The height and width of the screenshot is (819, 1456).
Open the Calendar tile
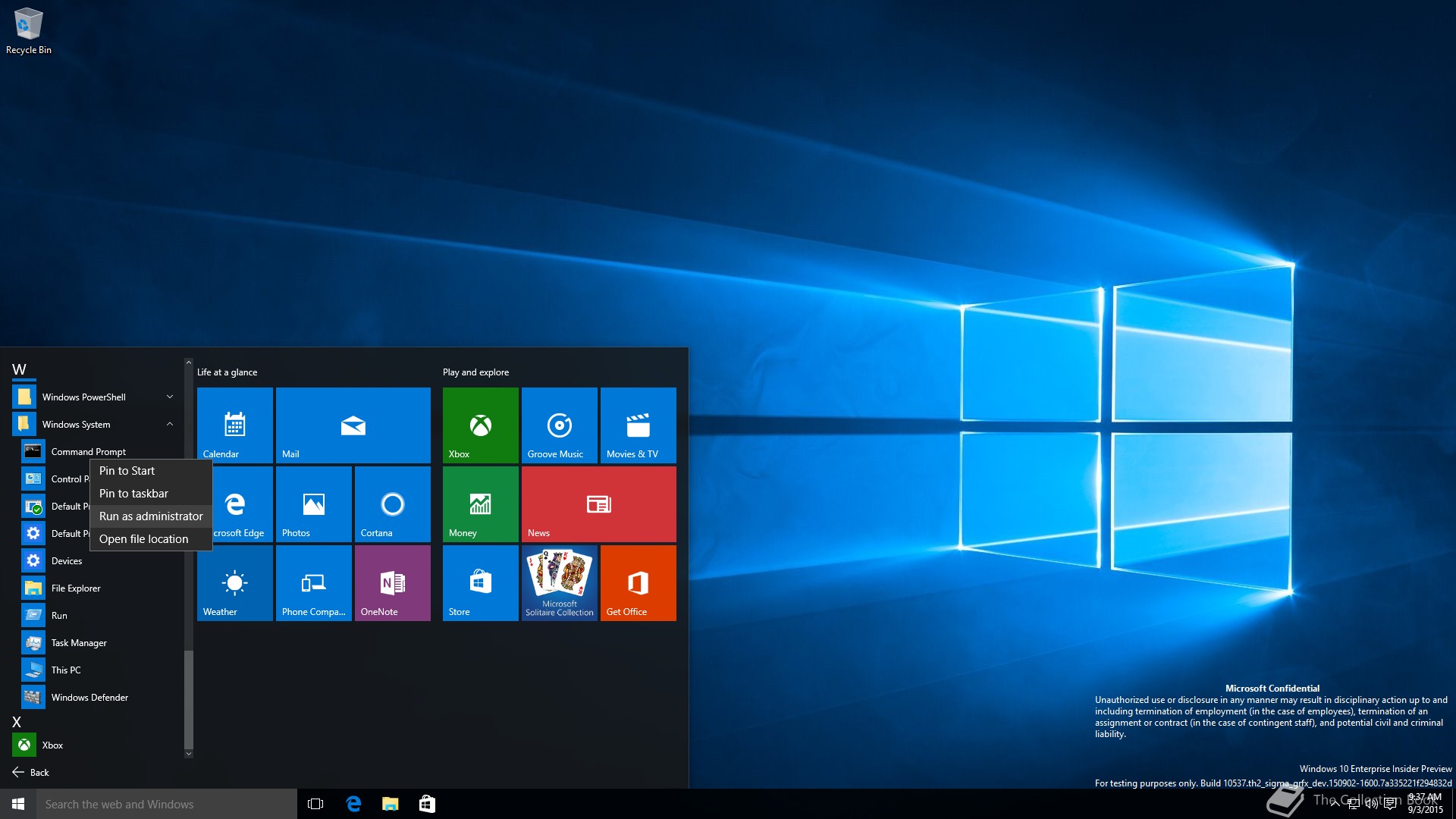(x=235, y=425)
